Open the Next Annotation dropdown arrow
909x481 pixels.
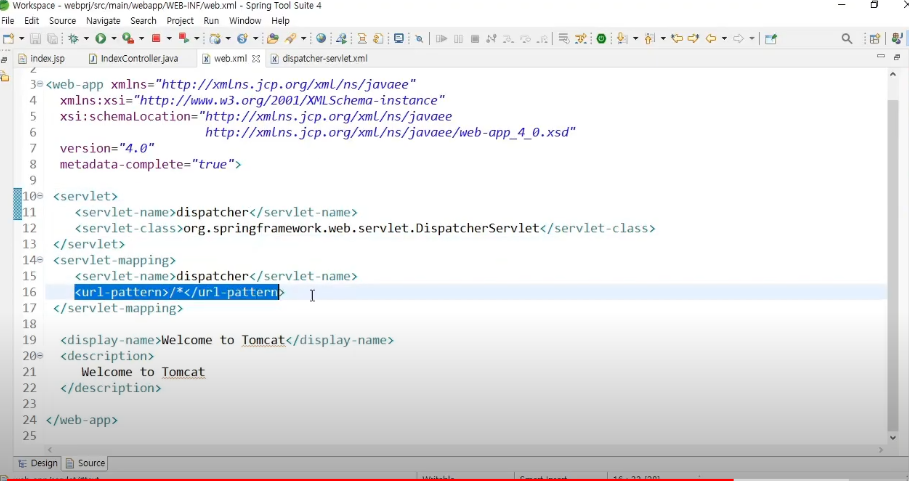[x=635, y=39]
